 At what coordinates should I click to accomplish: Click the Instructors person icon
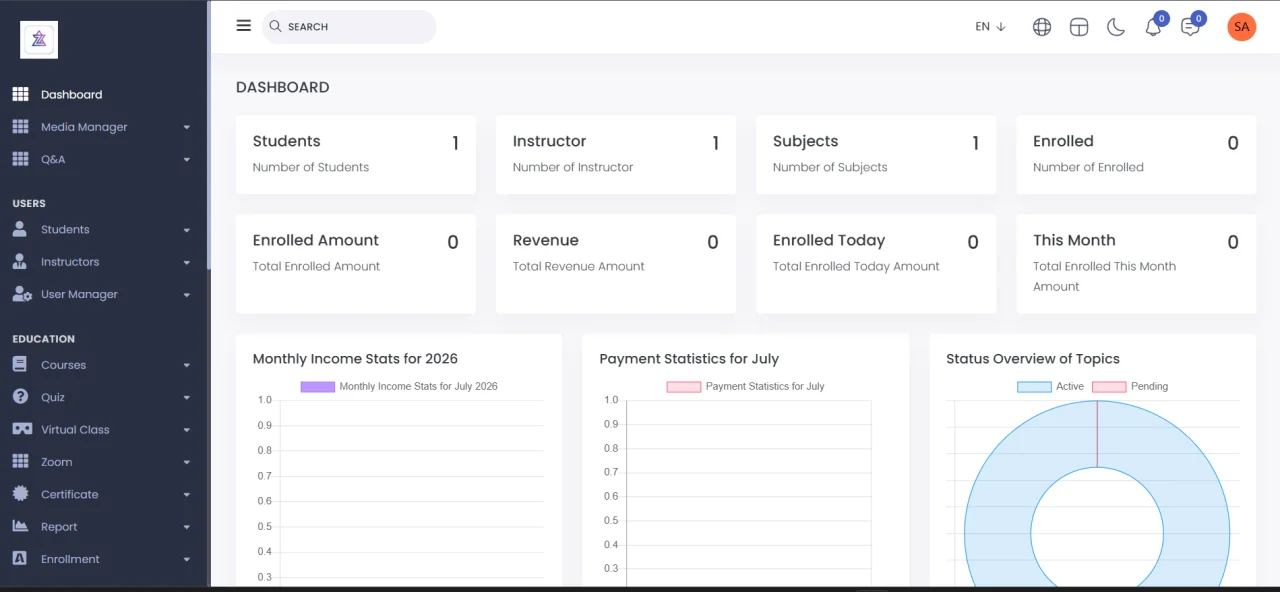click(20, 262)
